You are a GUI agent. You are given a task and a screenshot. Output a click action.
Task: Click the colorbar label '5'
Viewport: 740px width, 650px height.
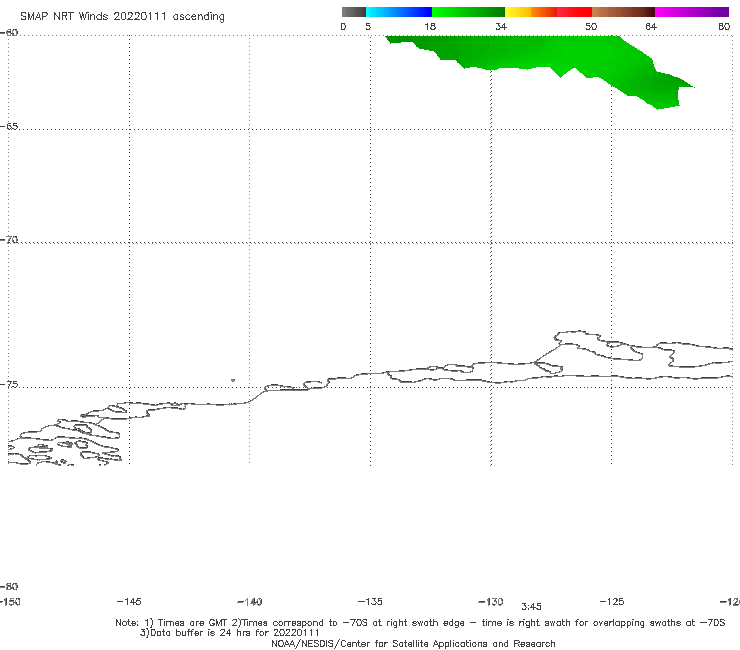[368, 26]
